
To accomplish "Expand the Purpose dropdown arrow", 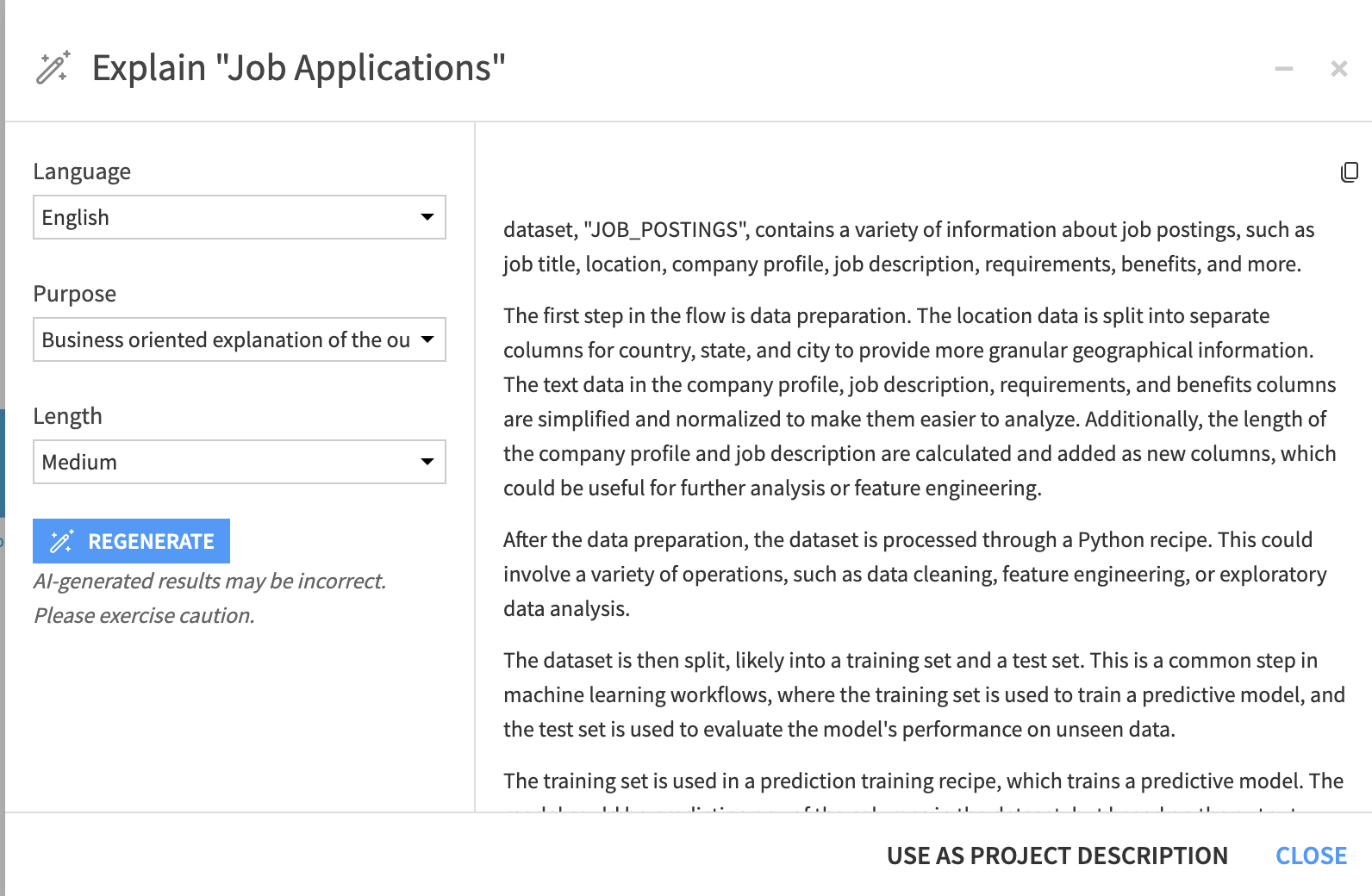I will 427,339.
